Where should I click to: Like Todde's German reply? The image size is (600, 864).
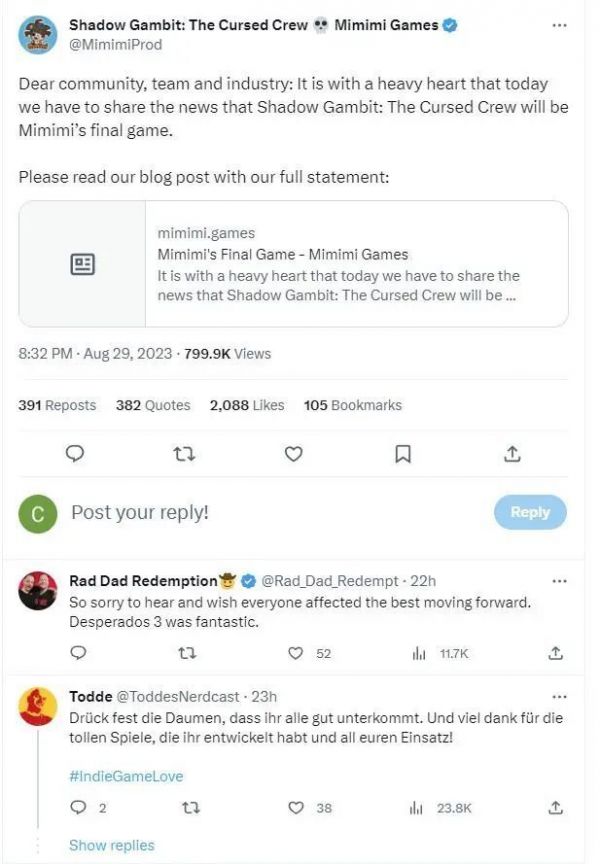tap(296, 807)
